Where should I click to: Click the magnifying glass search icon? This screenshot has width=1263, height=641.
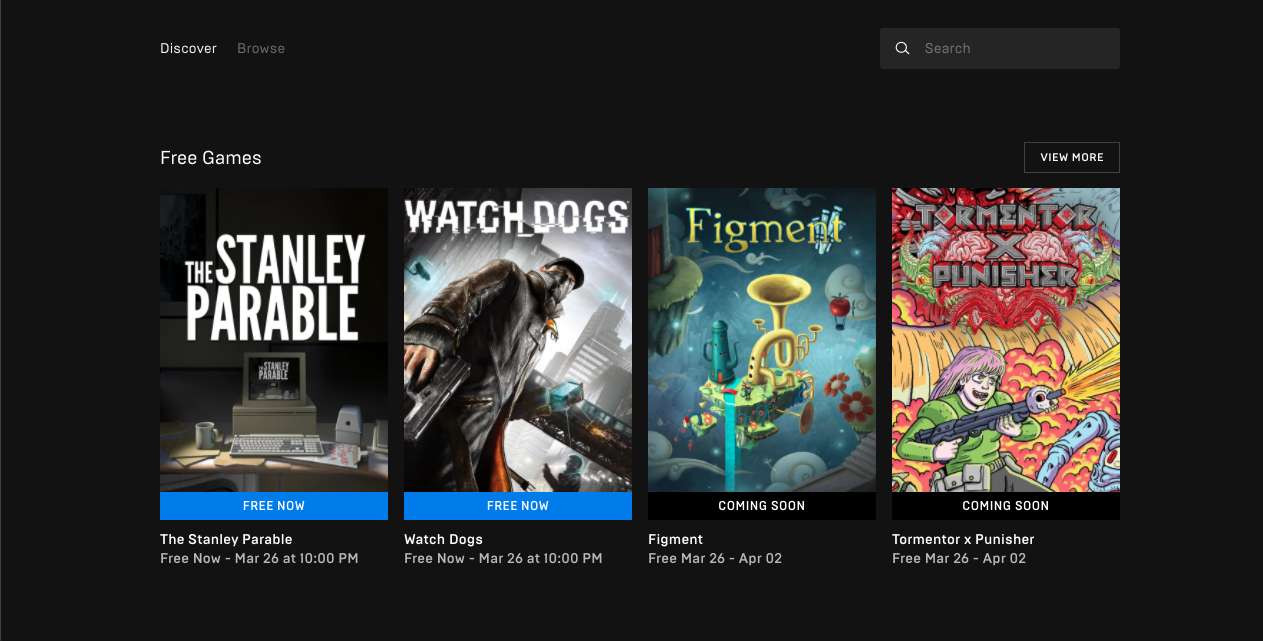pyautogui.click(x=902, y=48)
